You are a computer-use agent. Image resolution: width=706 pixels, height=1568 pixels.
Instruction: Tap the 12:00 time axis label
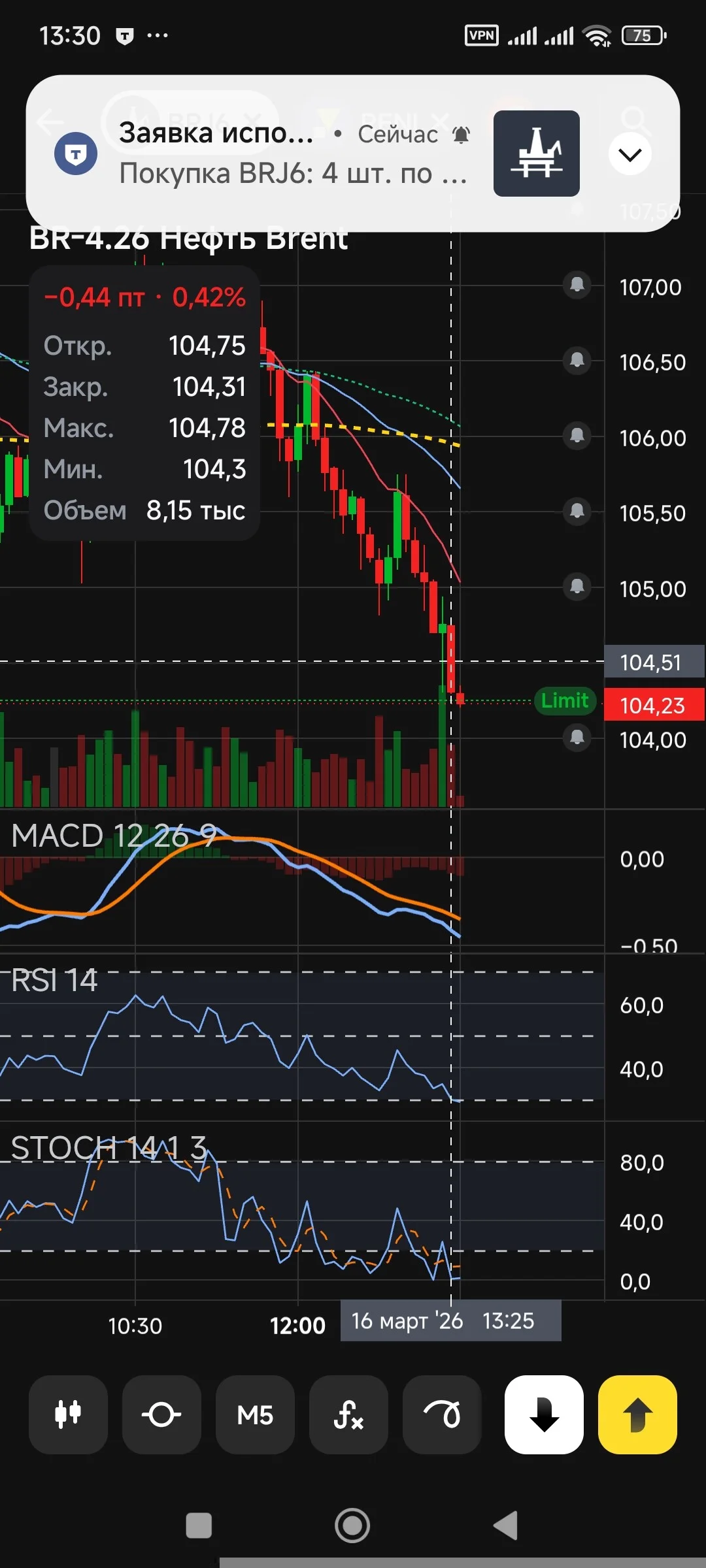click(297, 1326)
